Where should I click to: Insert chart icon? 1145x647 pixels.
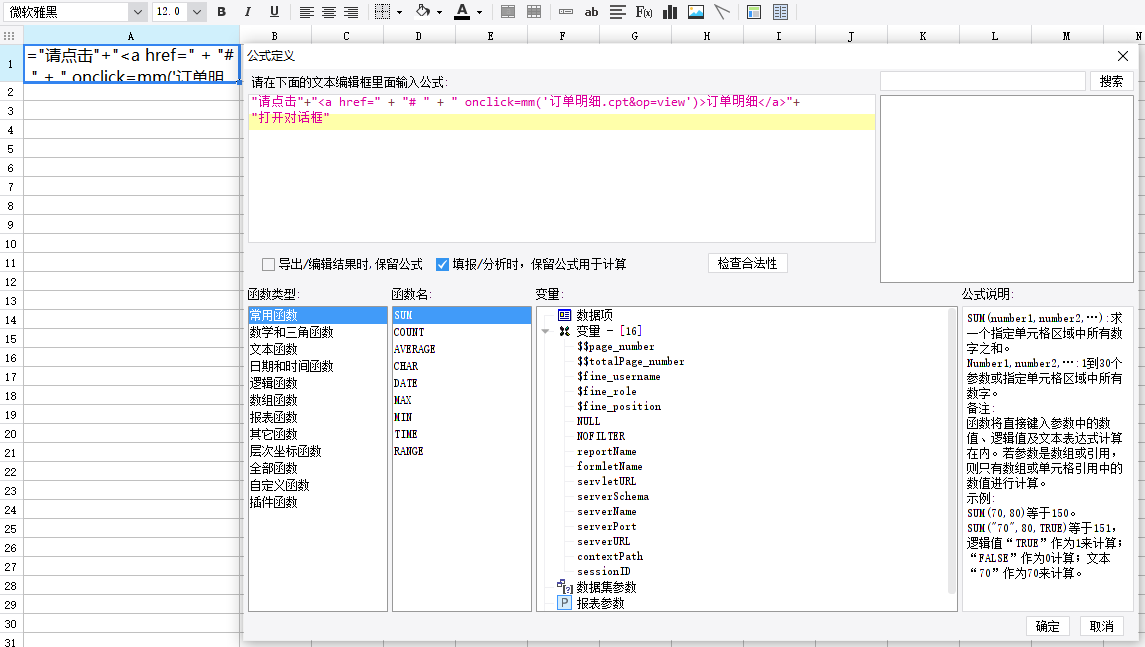click(670, 12)
